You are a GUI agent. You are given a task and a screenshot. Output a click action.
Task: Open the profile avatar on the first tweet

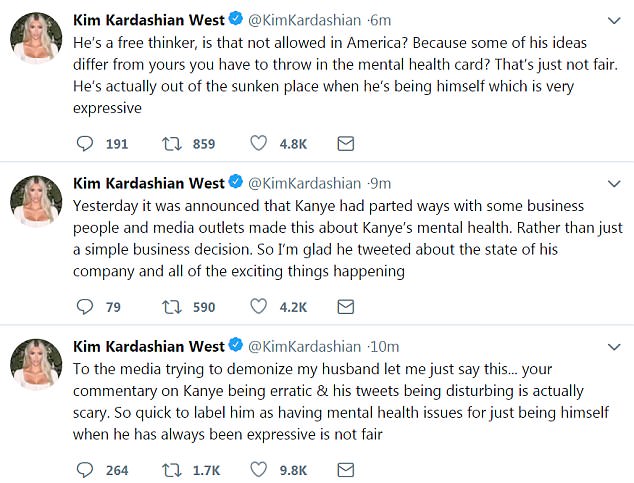[38, 46]
